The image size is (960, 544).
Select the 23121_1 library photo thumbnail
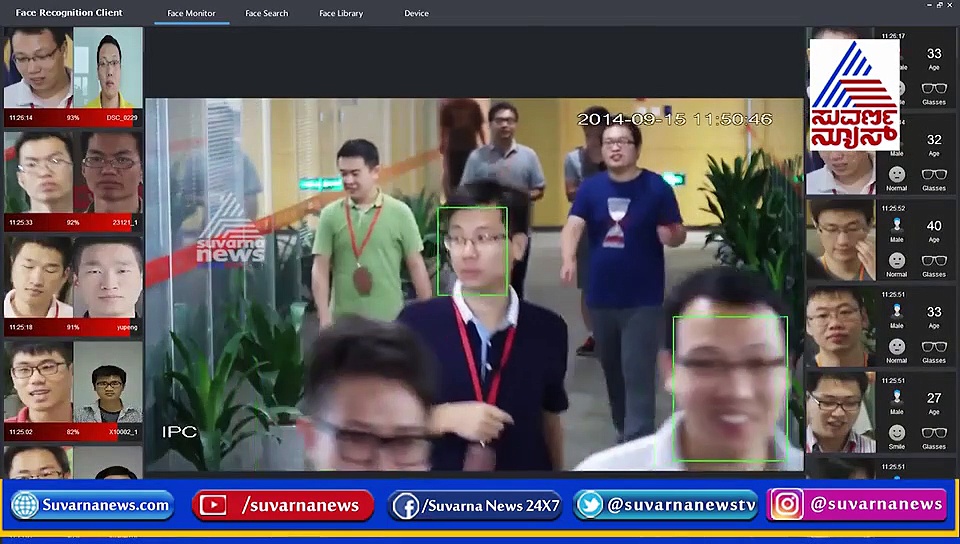108,173
